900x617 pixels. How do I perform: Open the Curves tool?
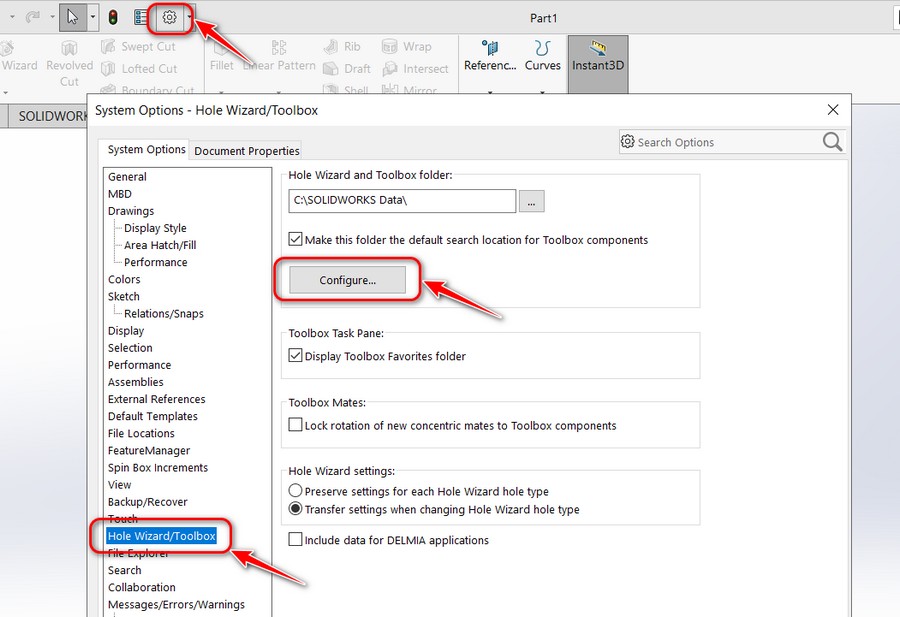(x=542, y=56)
